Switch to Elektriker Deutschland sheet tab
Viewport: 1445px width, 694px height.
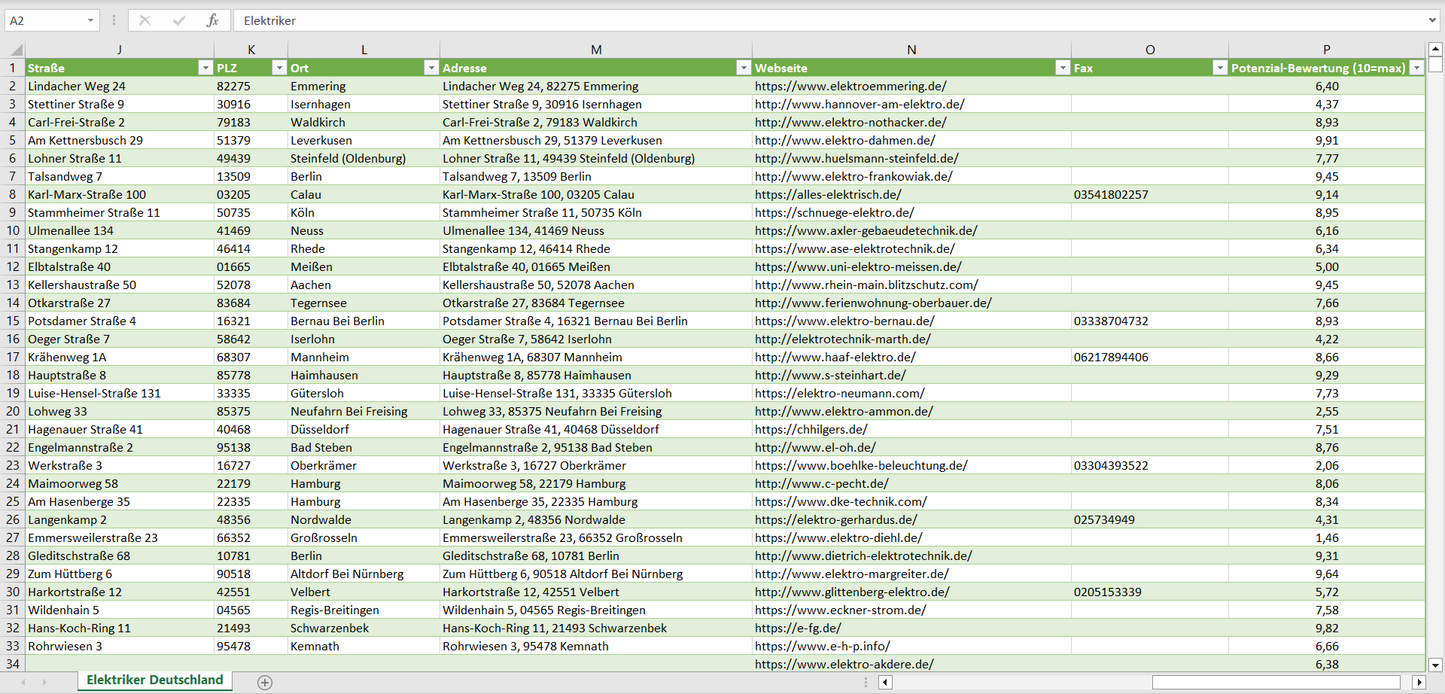(155, 680)
